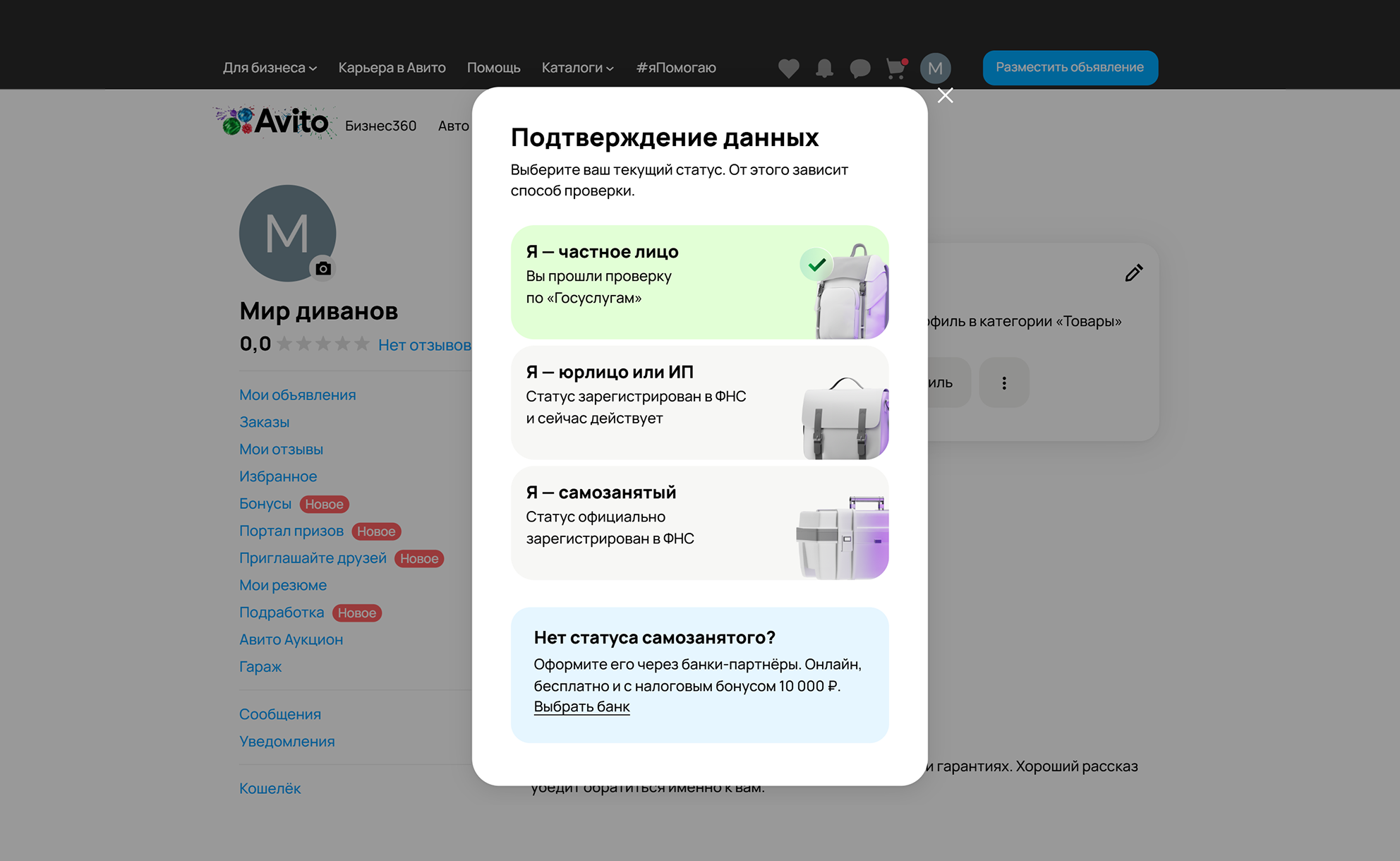Open messages using the chat bubble icon

(x=860, y=68)
